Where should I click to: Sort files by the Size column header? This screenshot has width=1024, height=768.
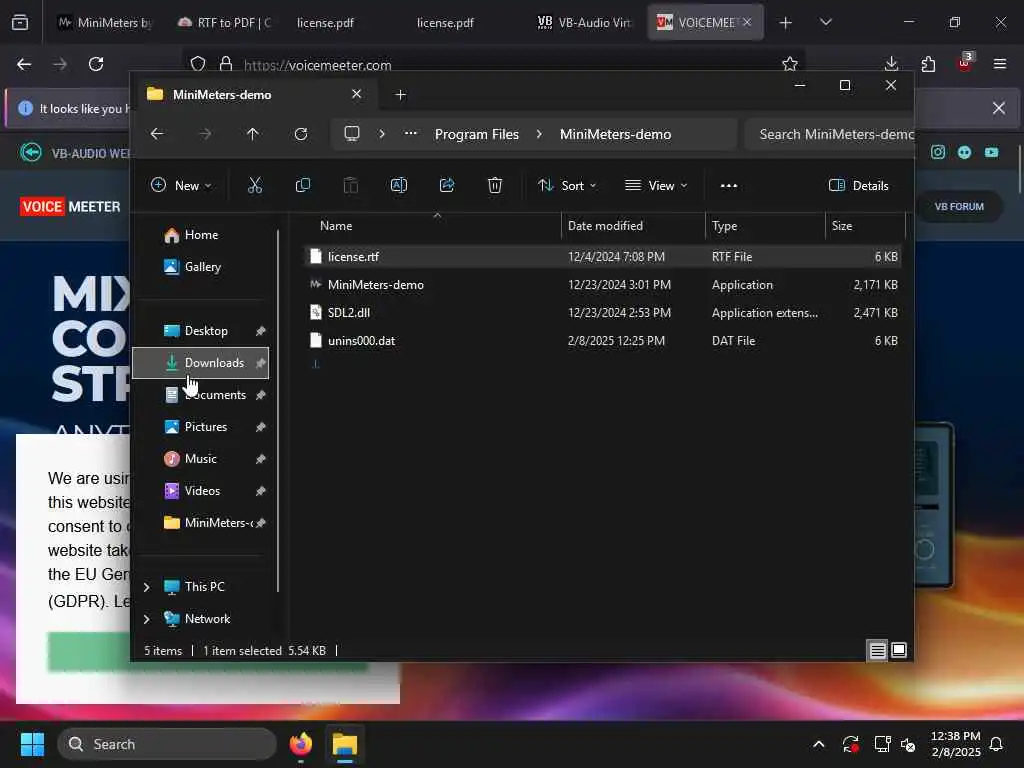(865, 226)
